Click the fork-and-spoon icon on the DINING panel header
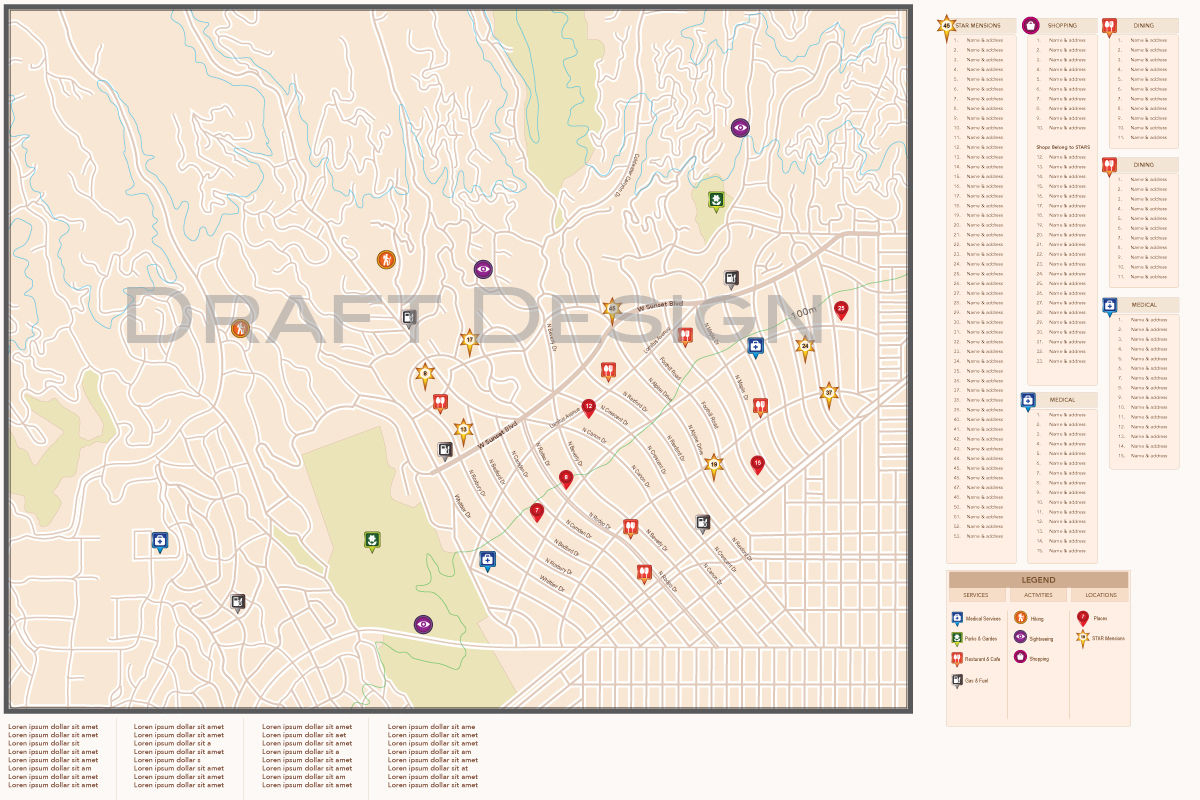The image size is (1200, 800). coord(1110,24)
